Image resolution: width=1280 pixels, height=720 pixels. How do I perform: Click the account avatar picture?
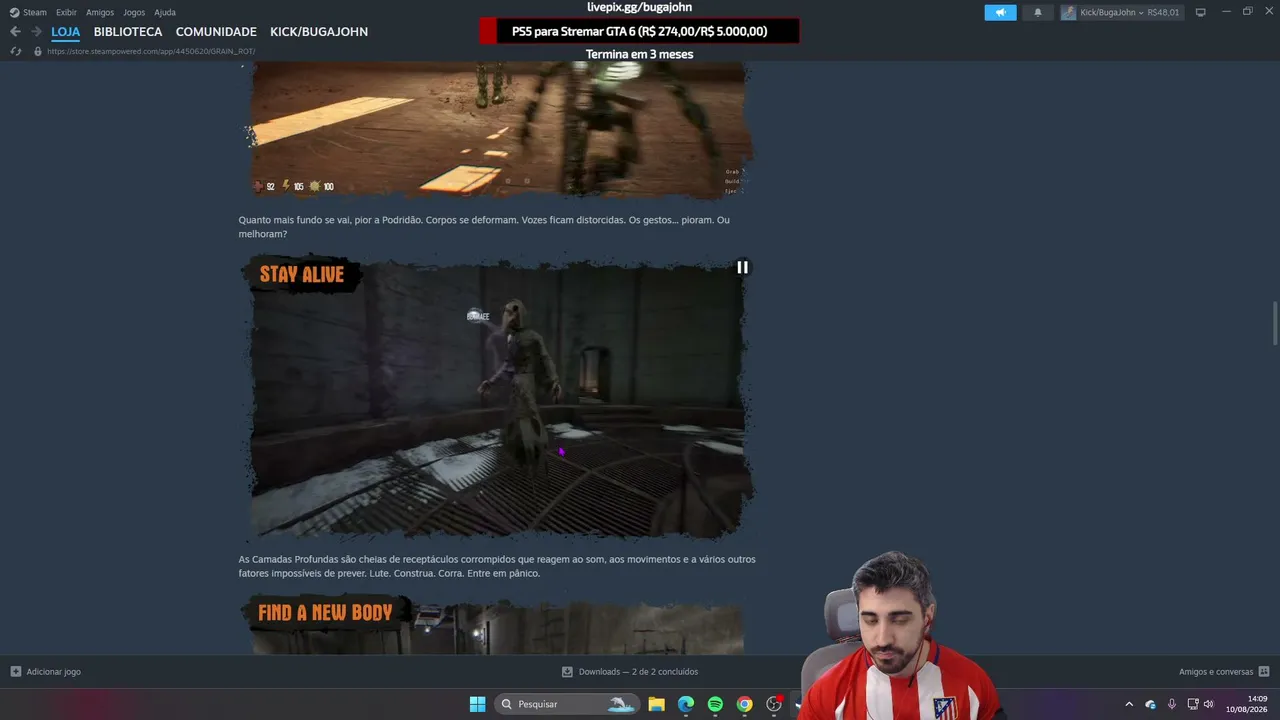1069,12
